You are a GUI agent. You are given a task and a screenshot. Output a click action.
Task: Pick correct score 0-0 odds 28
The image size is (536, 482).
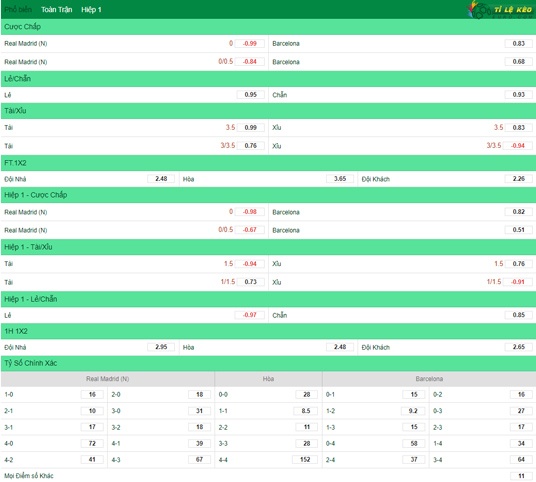click(x=307, y=394)
